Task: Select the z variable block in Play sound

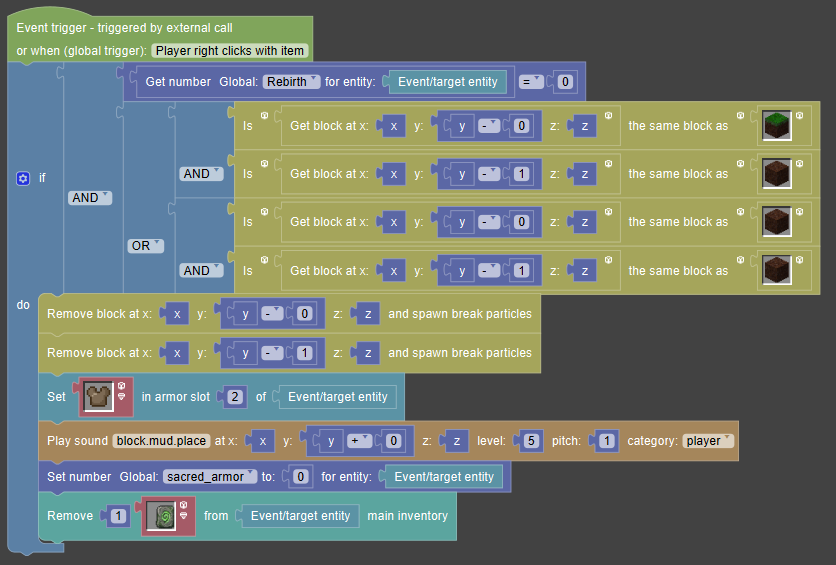Action: click(456, 441)
